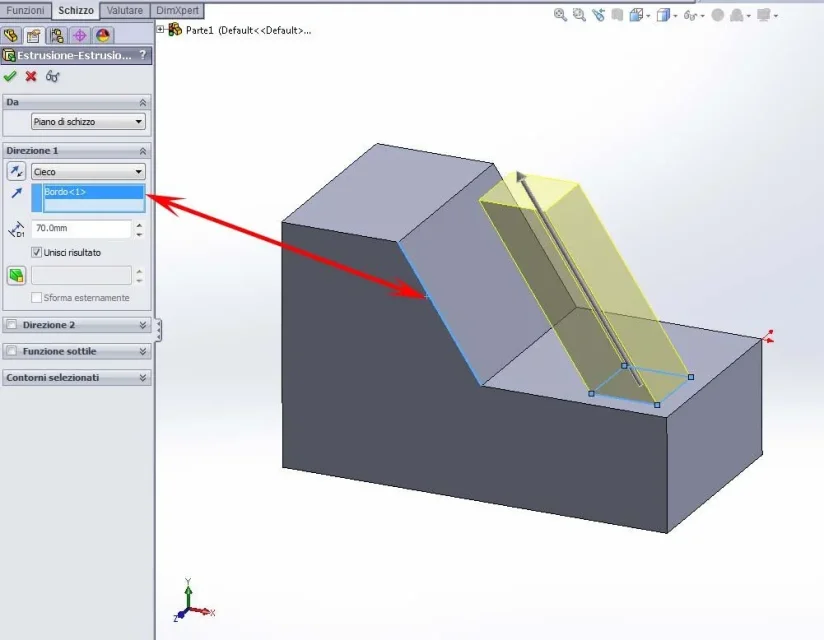Image resolution: width=824 pixels, height=640 pixels.
Task: Click the green draft on/off icon
Action: [16, 275]
